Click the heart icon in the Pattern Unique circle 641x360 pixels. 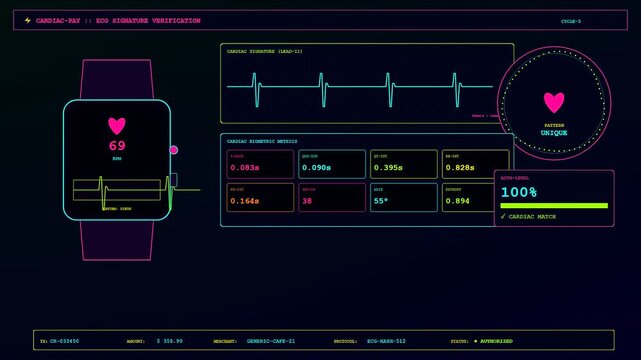point(554,102)
